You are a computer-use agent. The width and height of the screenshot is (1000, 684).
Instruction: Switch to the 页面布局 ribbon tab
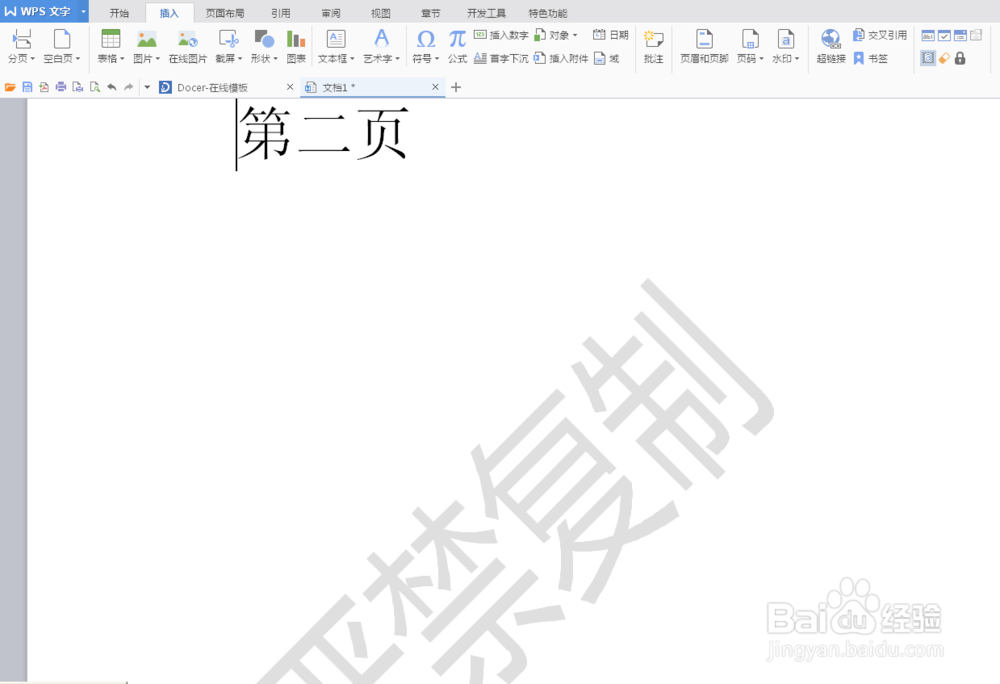(x=223, y=13)
